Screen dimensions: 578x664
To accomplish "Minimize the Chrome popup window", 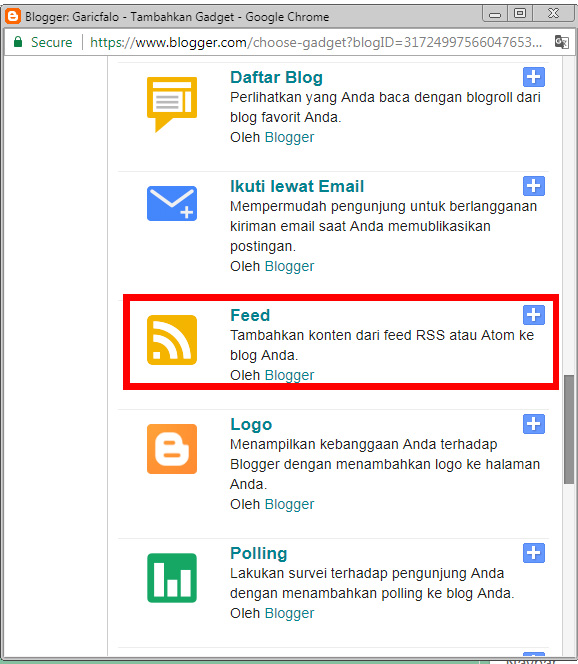I will point(495,14).
